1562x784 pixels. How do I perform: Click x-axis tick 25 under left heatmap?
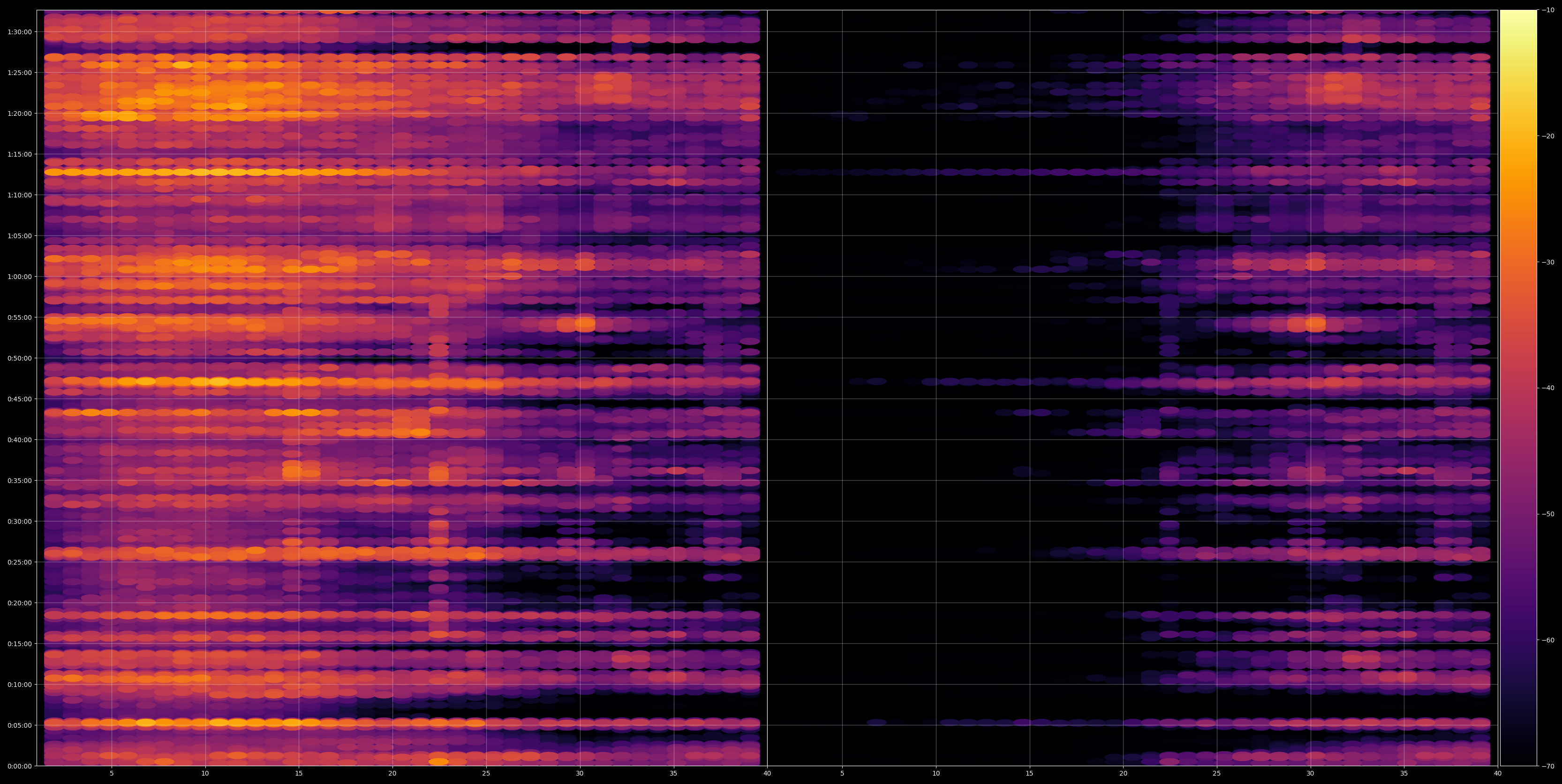[x=486, y=774]
